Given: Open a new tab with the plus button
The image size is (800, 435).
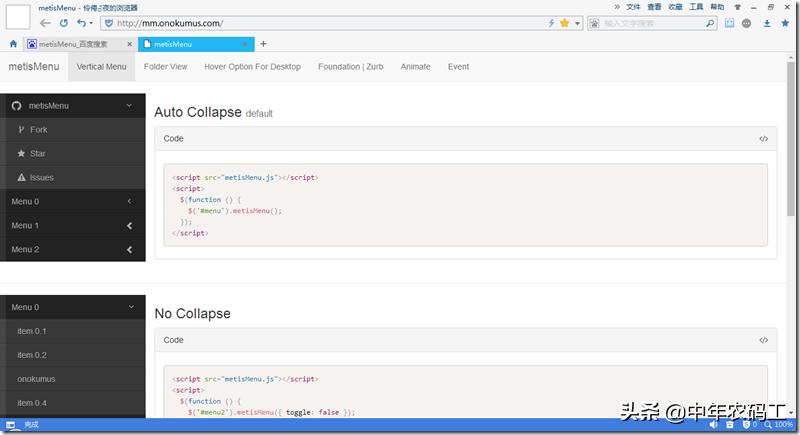Looking at the screenshot, I should [263, 44].
